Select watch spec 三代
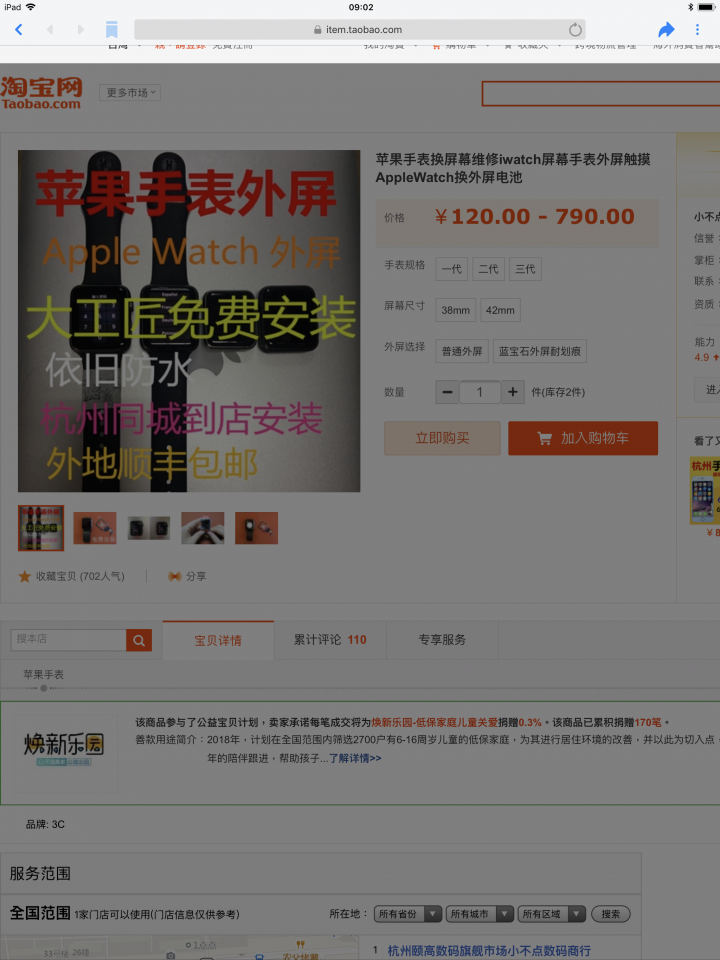Image resolution: width=720 pixels, height=960 pixels. coord(525,269)
